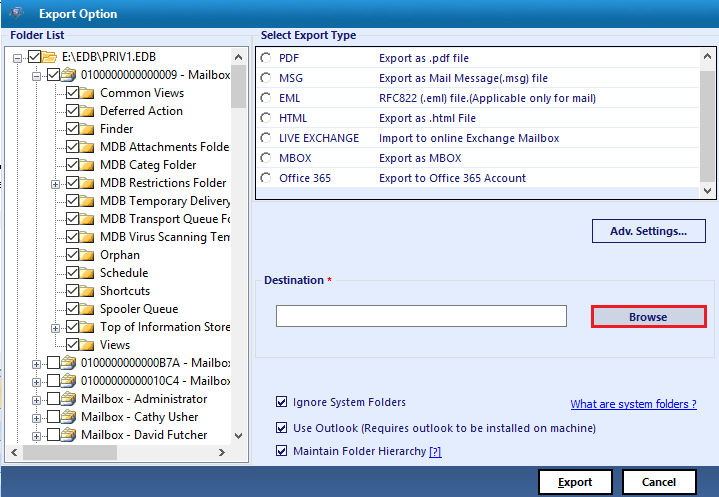Click the Destination path input field
This screenshot has width=719, height=497.
pyautogui.click(x=421, y=316)
